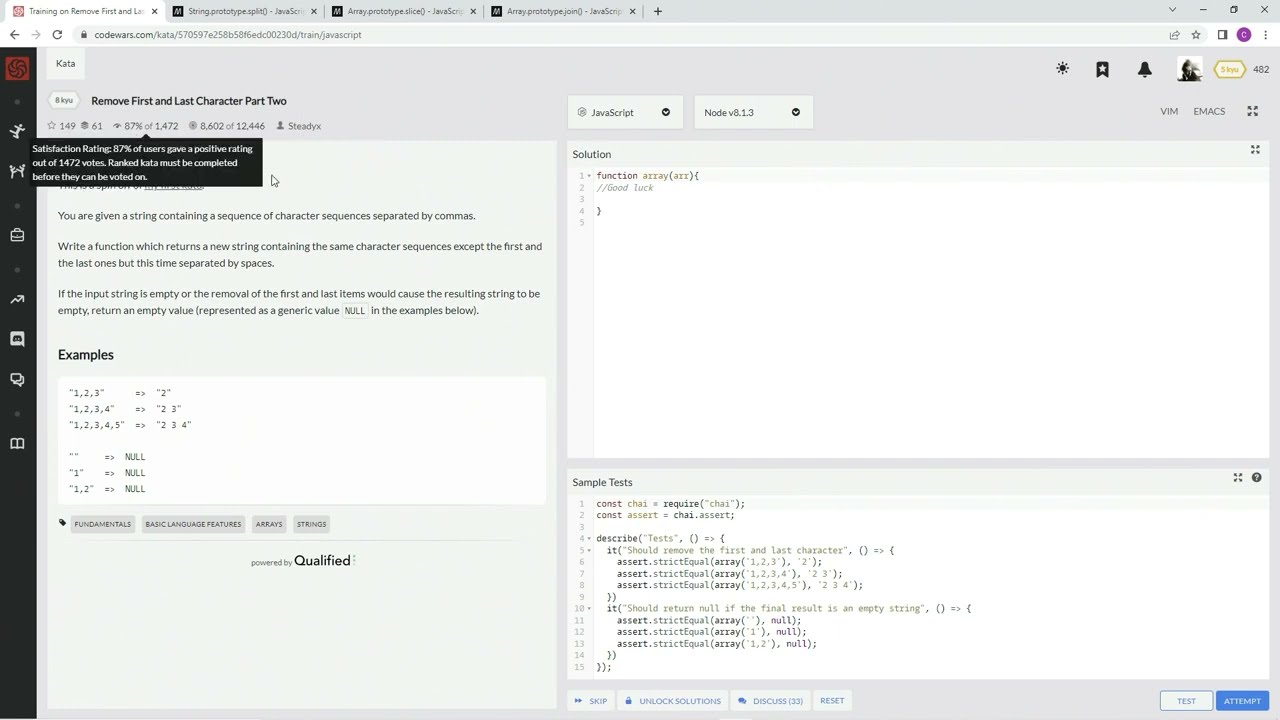
Task: Enable EMACS editor mode
Action: point(1209,111)
